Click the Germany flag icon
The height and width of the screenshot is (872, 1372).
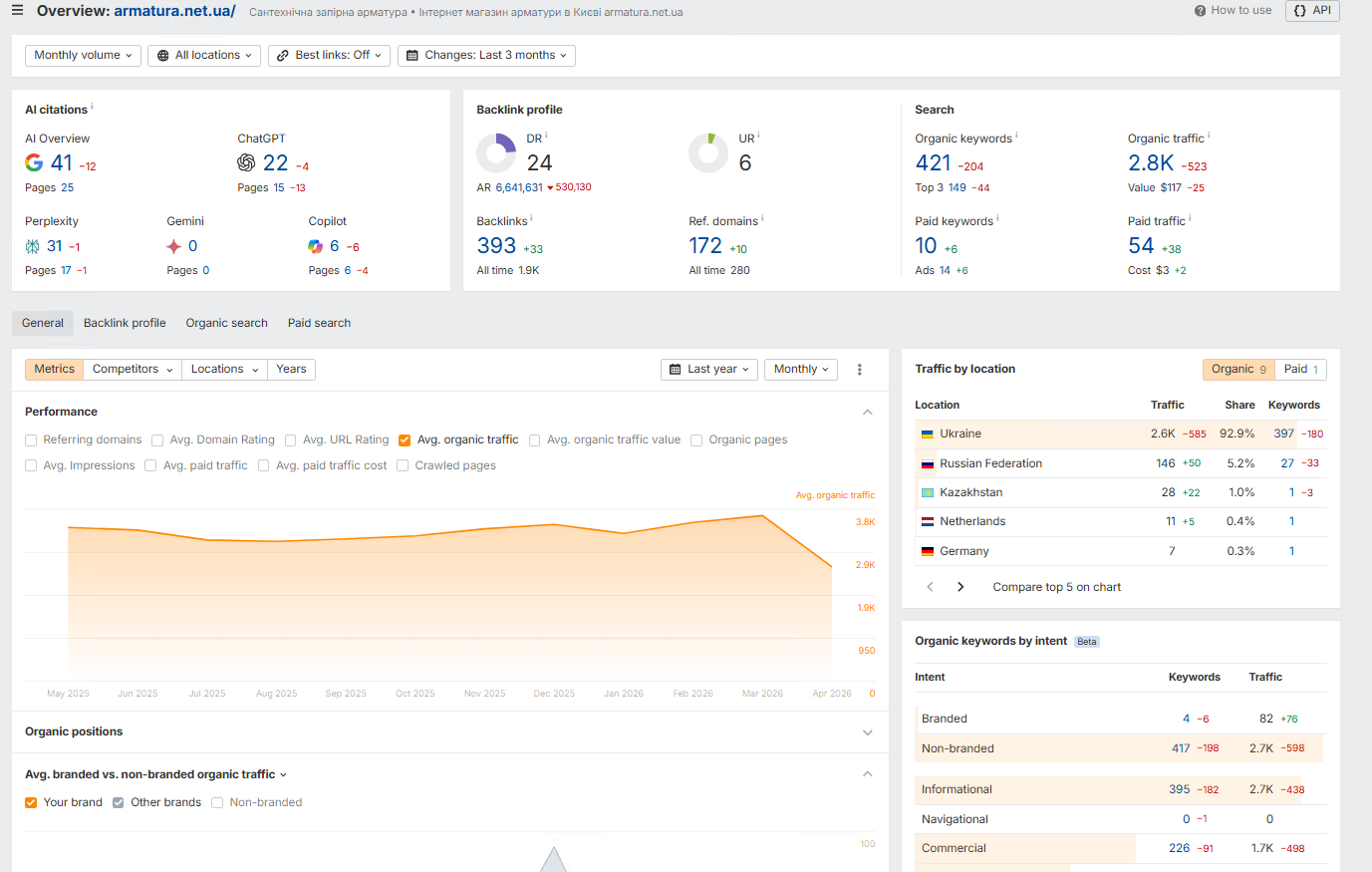pos(928,552)
